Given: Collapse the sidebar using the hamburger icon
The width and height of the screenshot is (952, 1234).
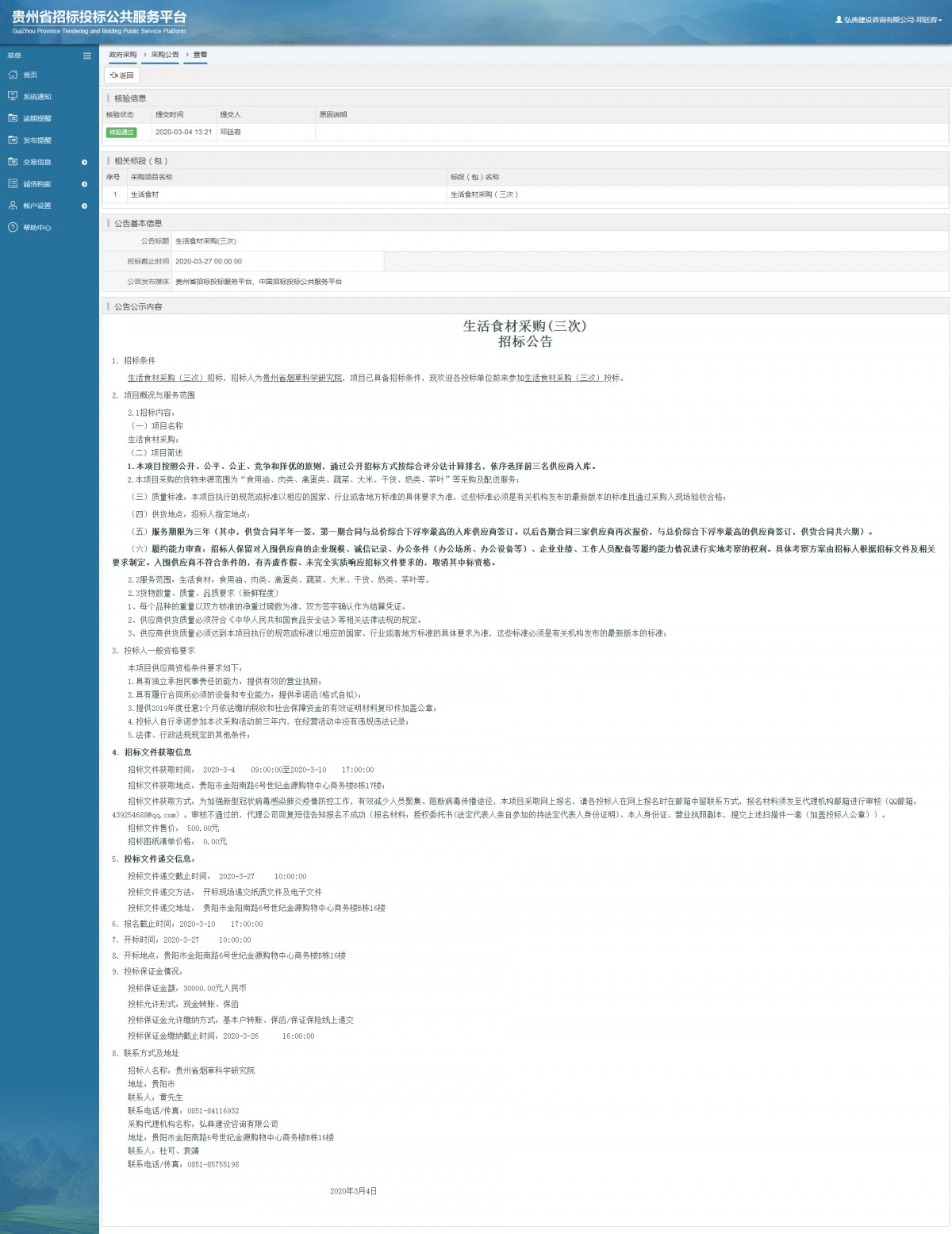Looking at the screenshot, I should (x=87, y=56).
